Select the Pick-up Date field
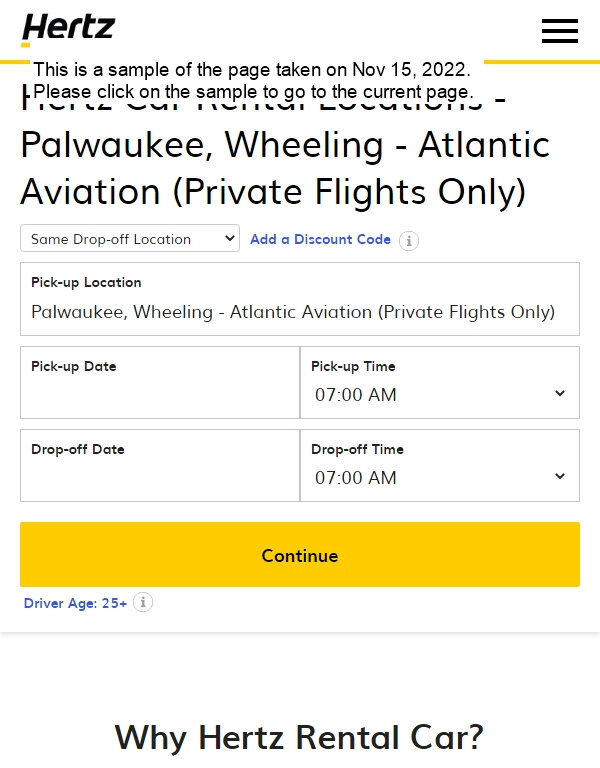The image size is (600, 768). [160, 383]
